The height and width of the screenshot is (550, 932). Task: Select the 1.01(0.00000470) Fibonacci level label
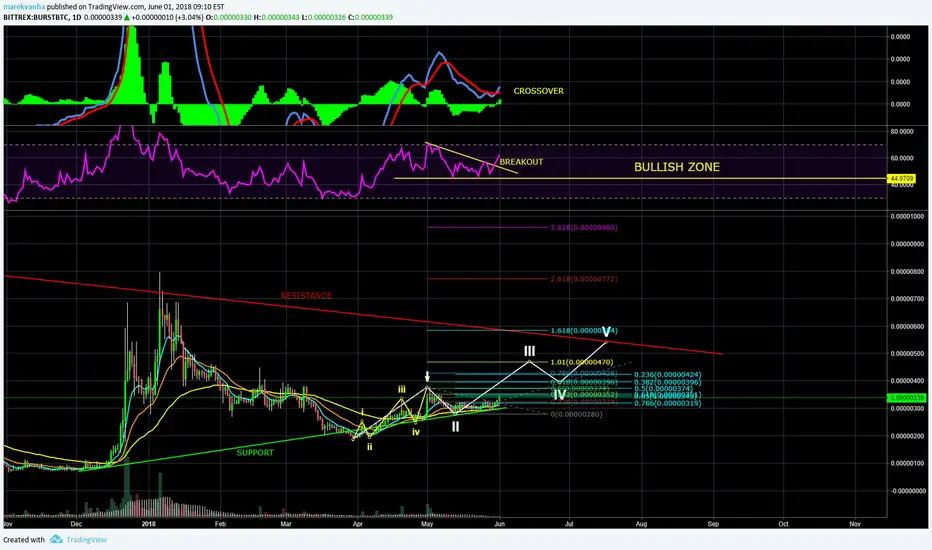[x=582, y=362]
